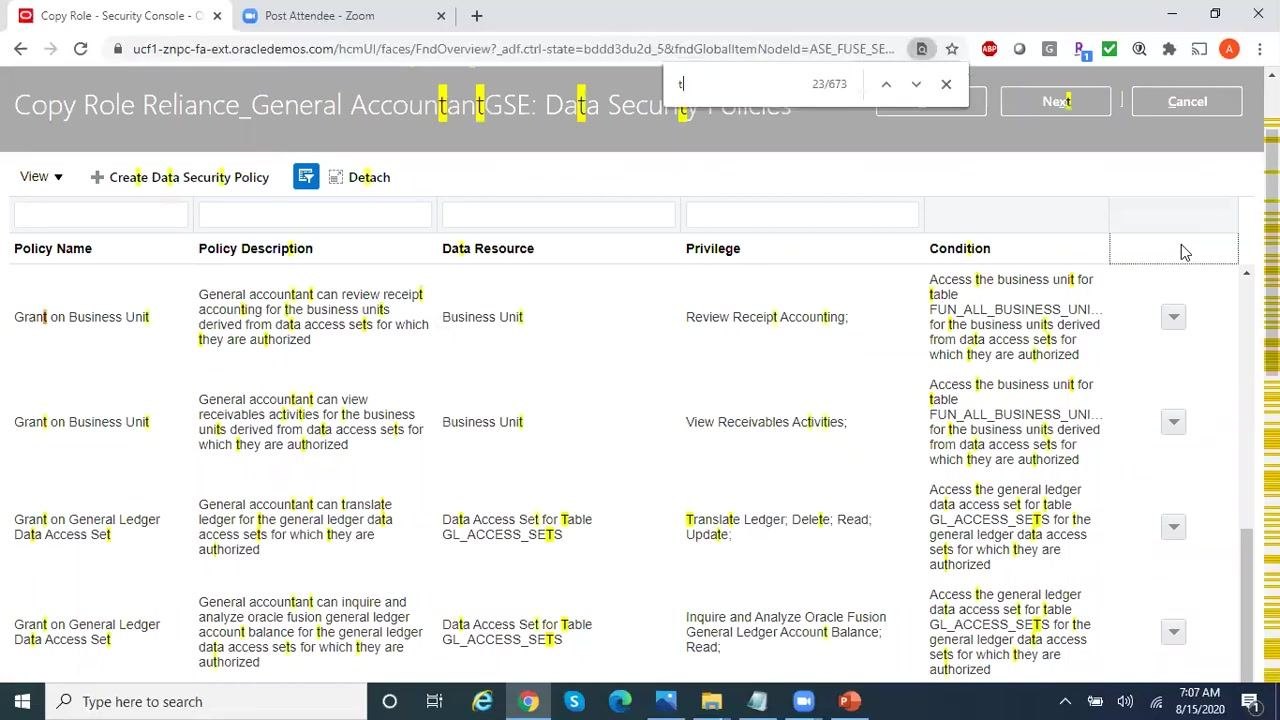This screenshot has height=720, width=1280.
Task: Click the Query By Example filter icon
Action: [x=306, y=177]
